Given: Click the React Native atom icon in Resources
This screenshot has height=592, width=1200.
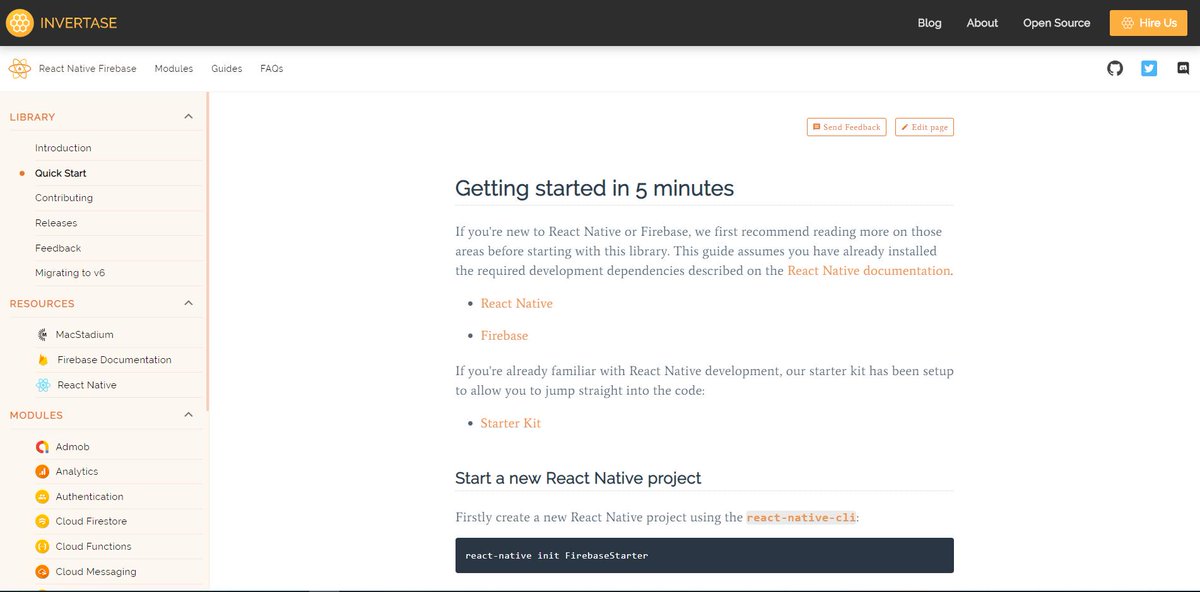Looking at the screenshot, I should tap(42, 385).
